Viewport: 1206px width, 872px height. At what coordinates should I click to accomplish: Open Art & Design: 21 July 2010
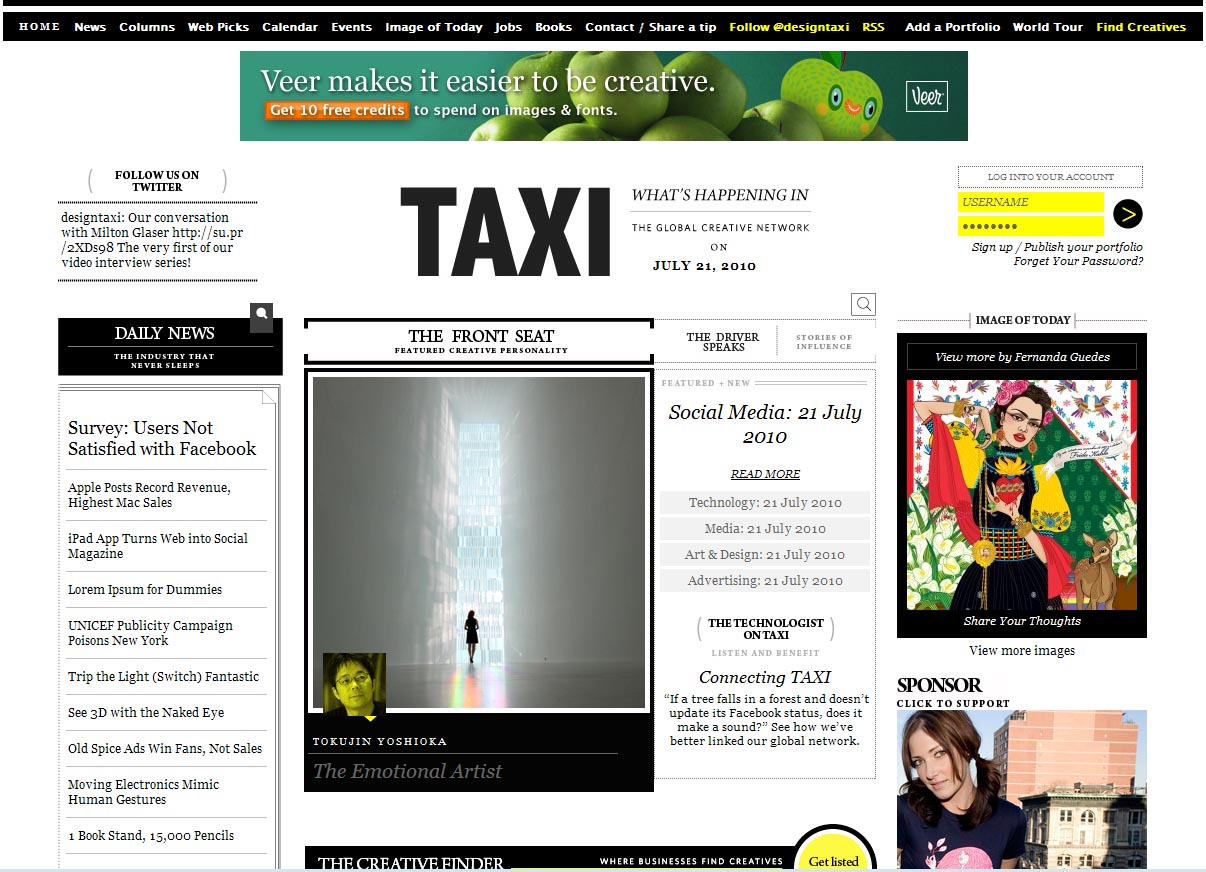765,554
